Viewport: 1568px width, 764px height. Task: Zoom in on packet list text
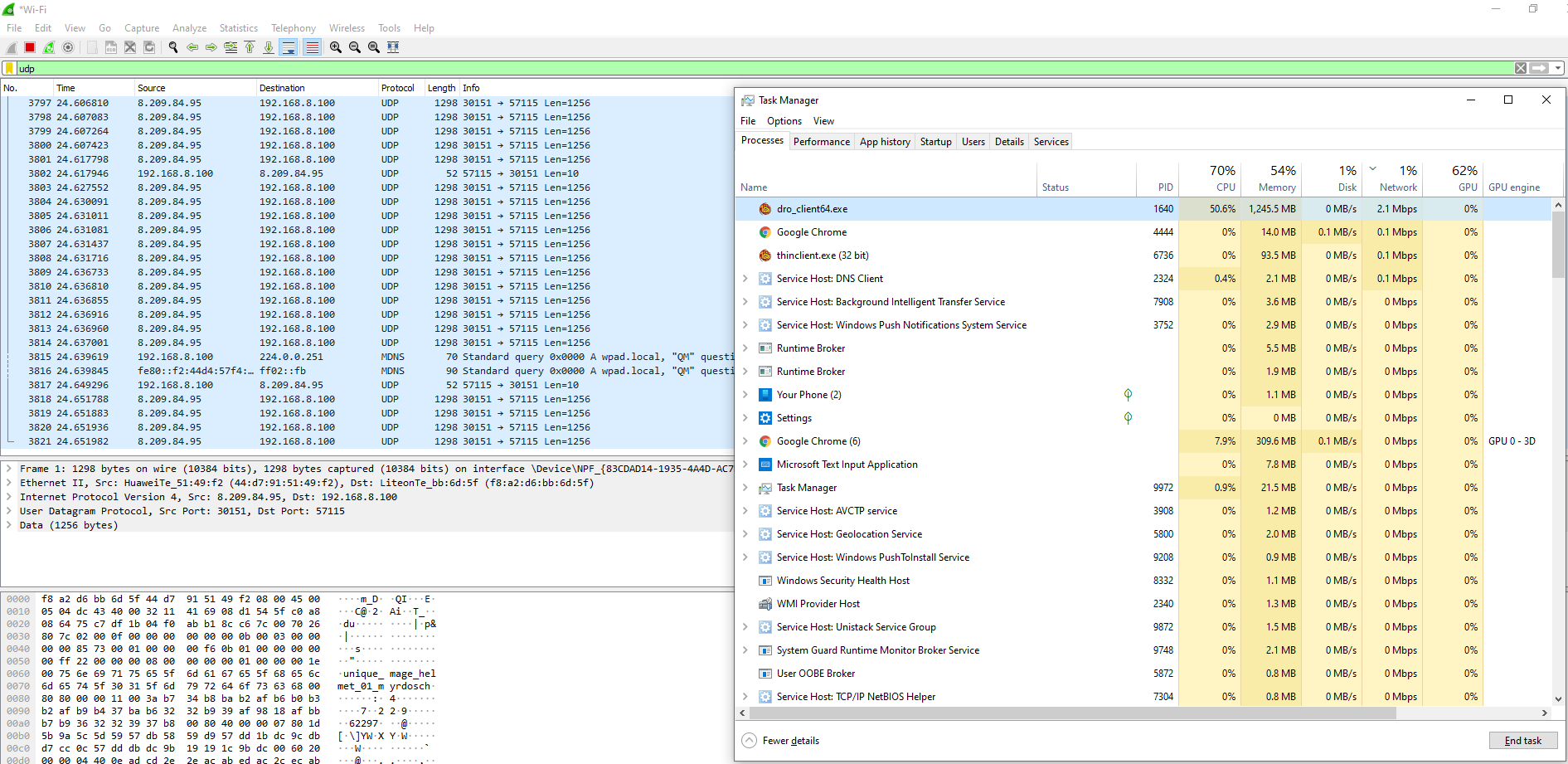point(336,47)
